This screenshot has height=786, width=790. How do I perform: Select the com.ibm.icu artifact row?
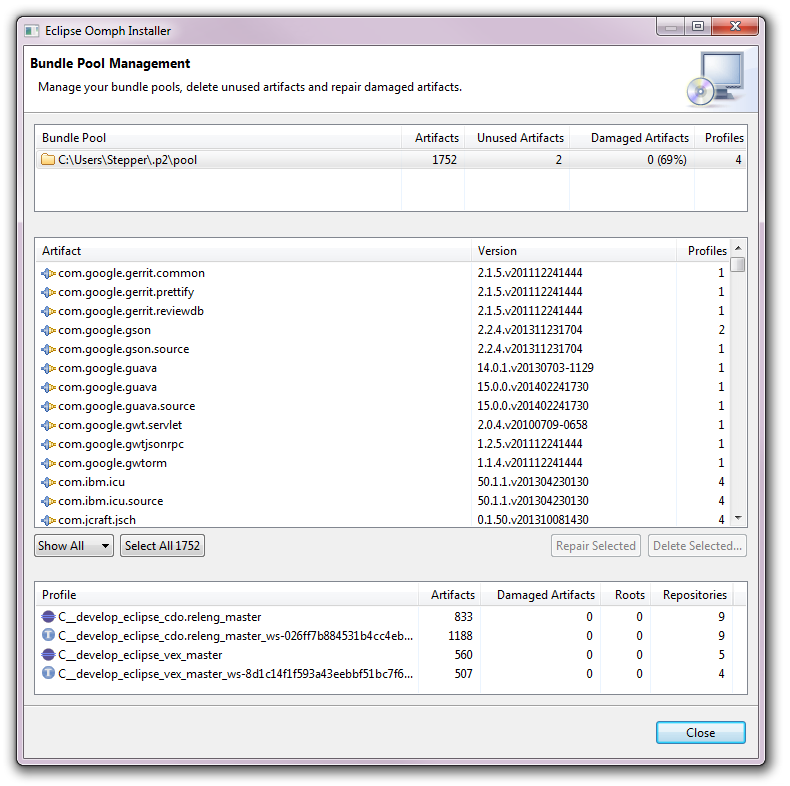tap(383, 482)
